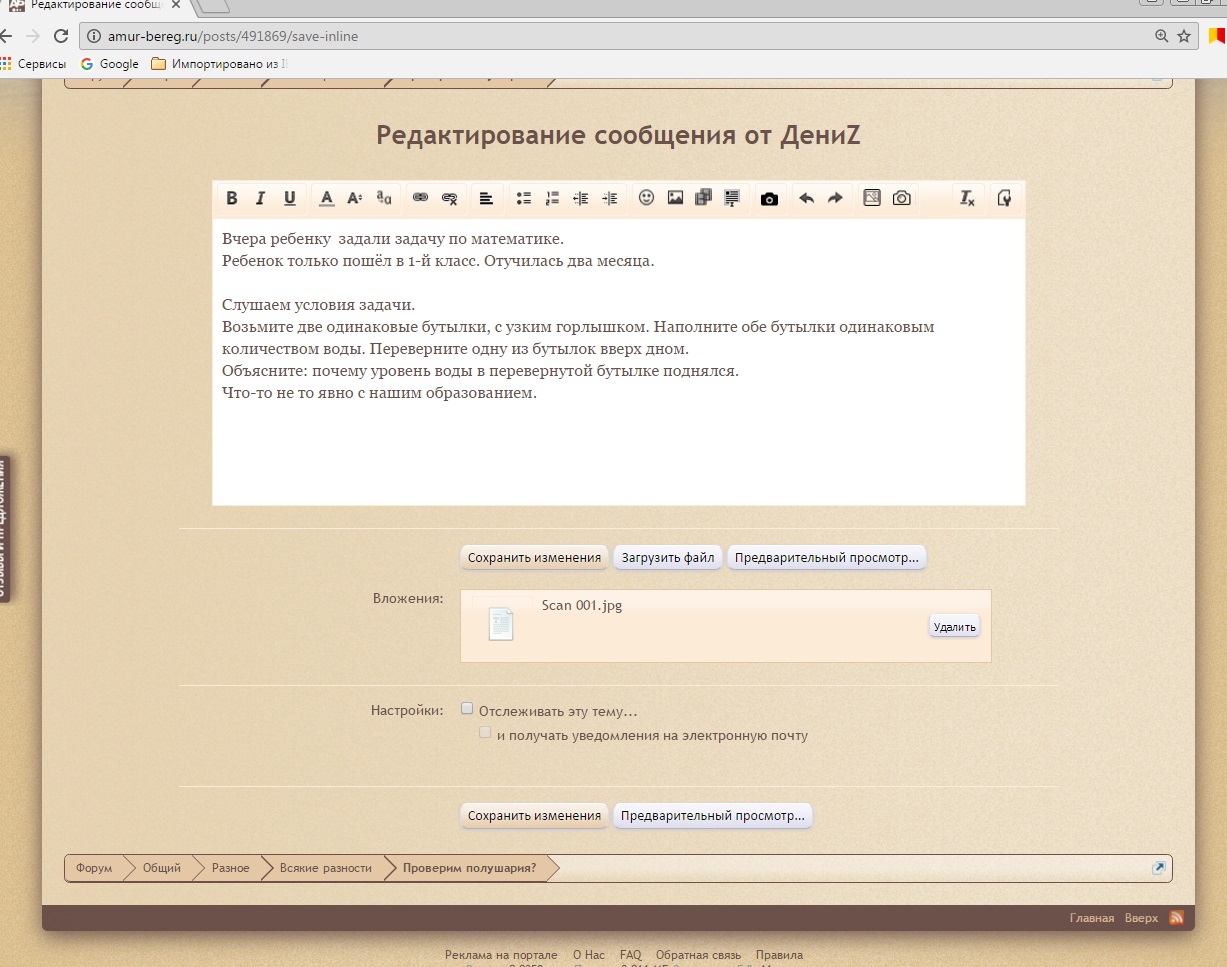Open the text color picker
Screen dimensions: 1227x967
coord(326,198)
